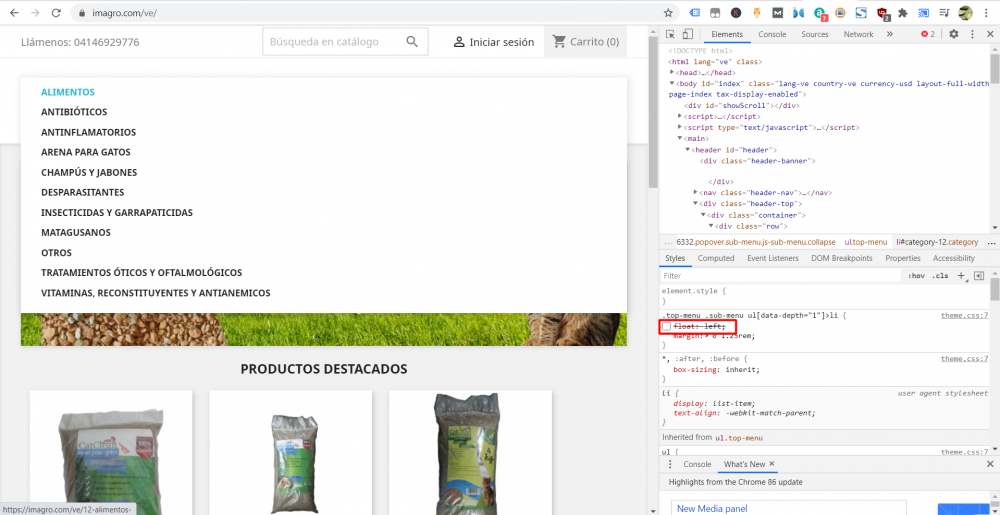Viewport: 1000px width, 515px height.
Task: Open the Chrome profile avatar
Action: (966, 13)
